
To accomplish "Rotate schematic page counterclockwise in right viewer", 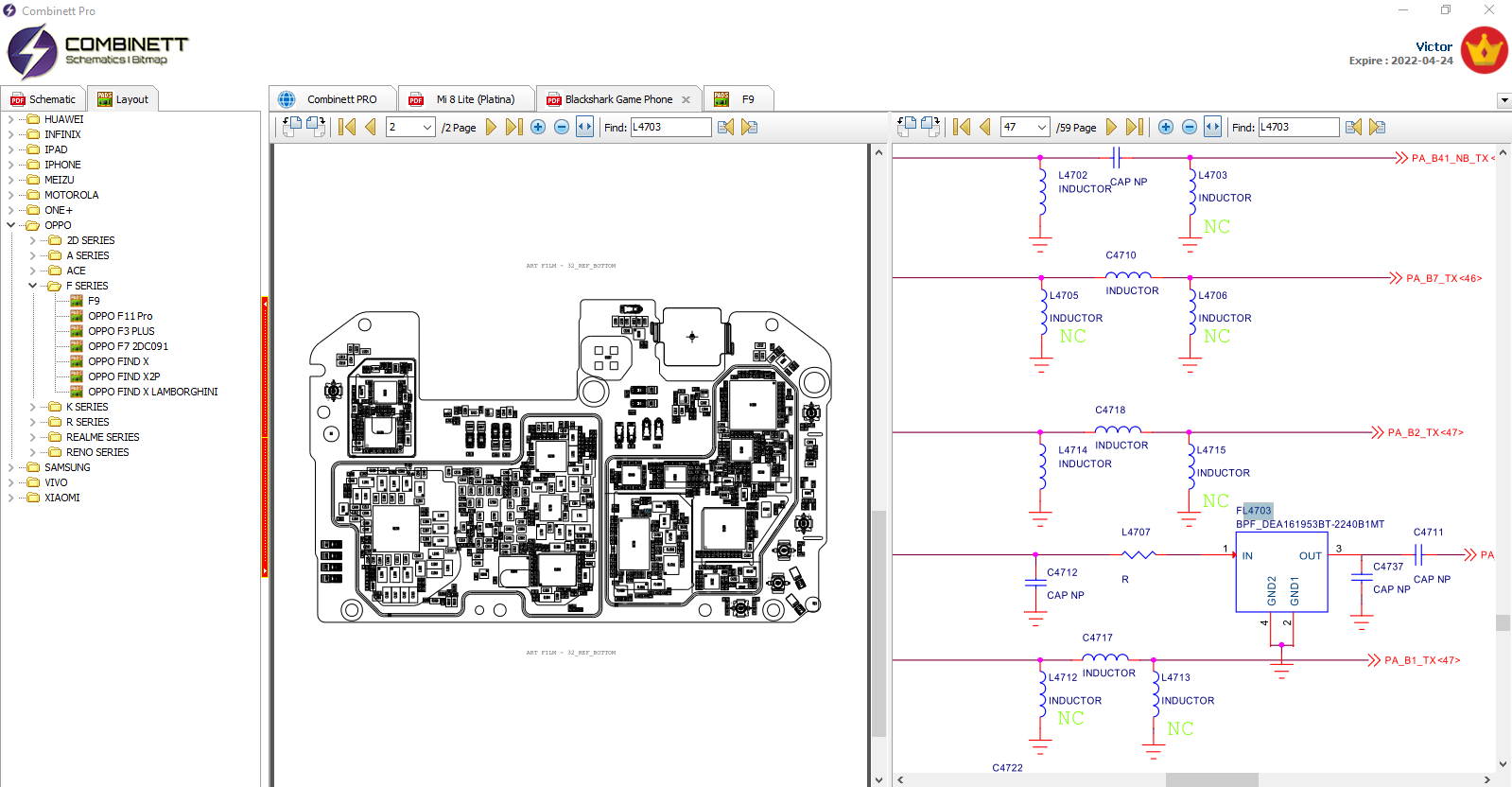I will point(907,127).
